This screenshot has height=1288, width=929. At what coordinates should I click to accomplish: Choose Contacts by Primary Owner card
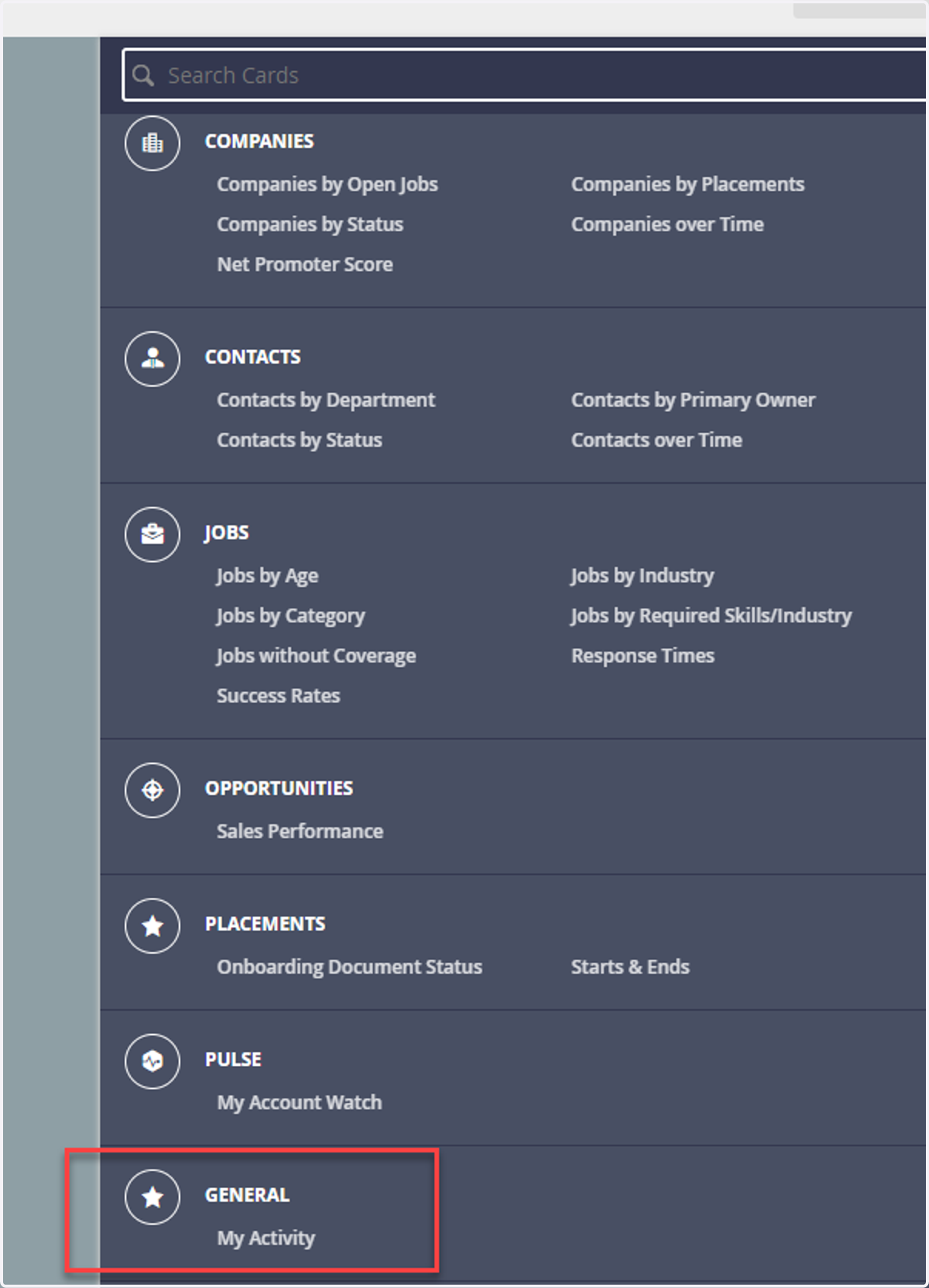tap(693, 400)
